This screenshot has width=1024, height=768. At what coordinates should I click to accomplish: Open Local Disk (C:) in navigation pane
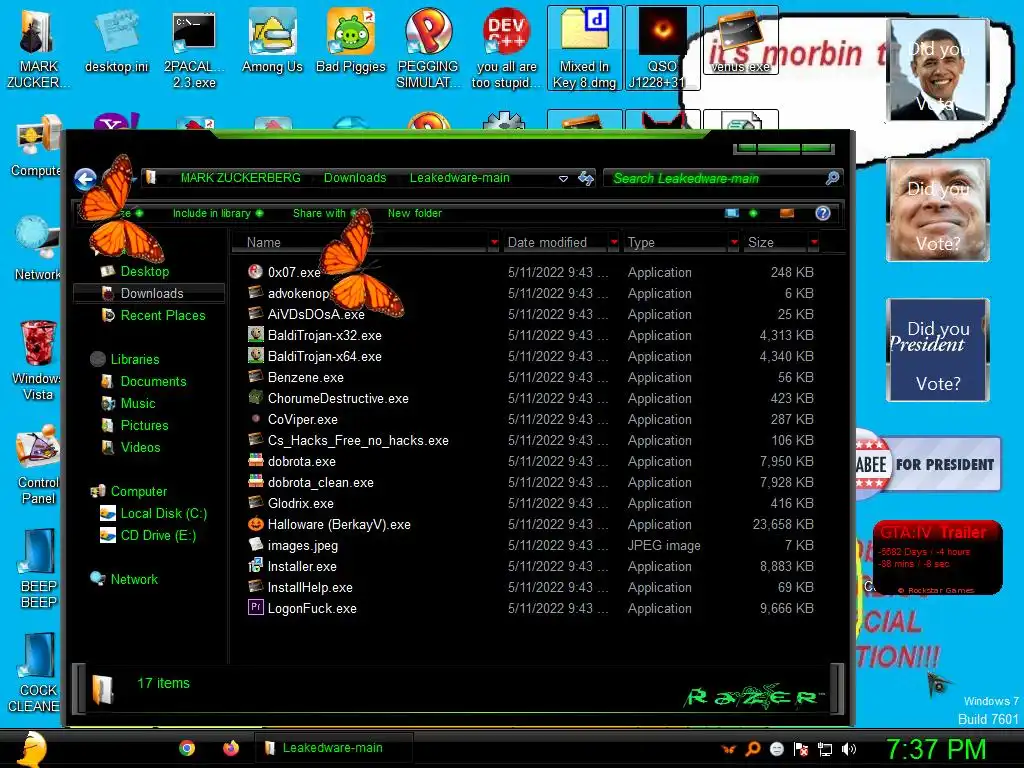[x=163, y=513]
